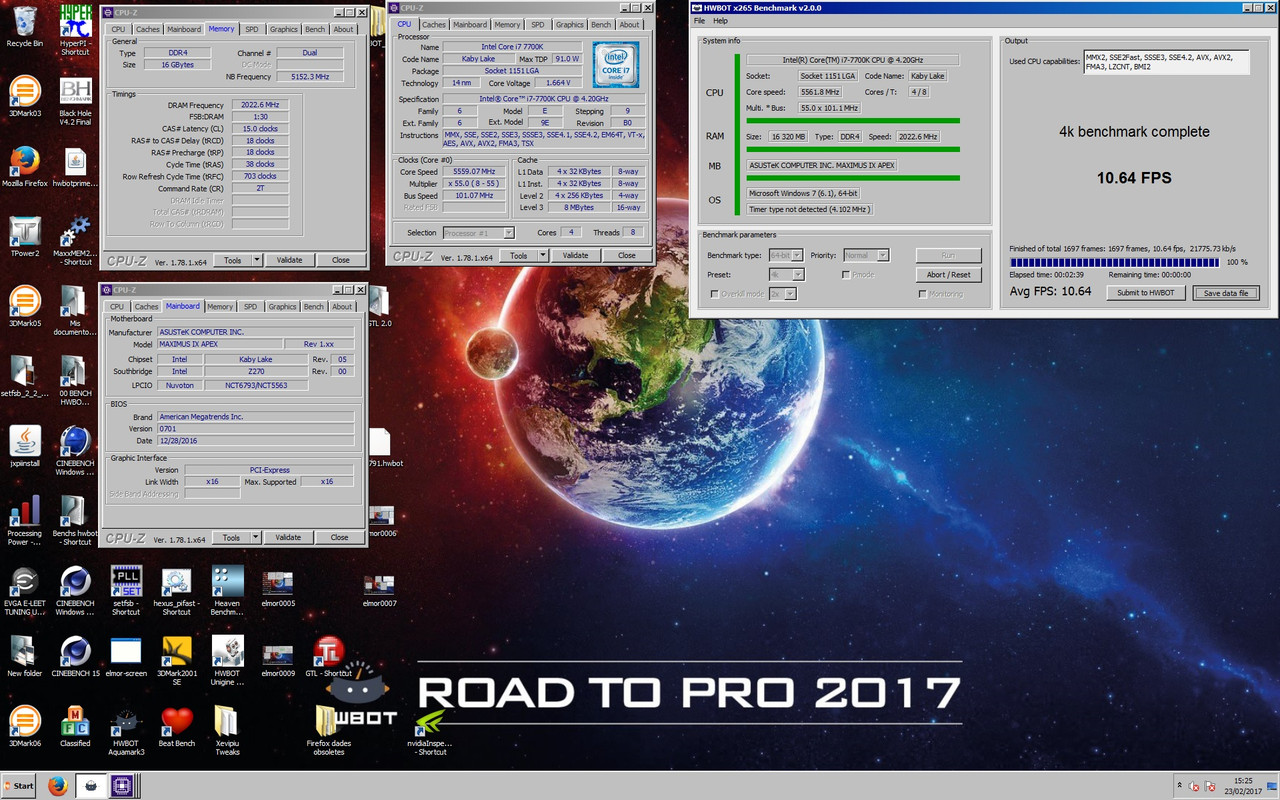Click the Used CPU capabilities text box
The height and width of the screenshot is (800, 1280).
(x=1166, y=62)
